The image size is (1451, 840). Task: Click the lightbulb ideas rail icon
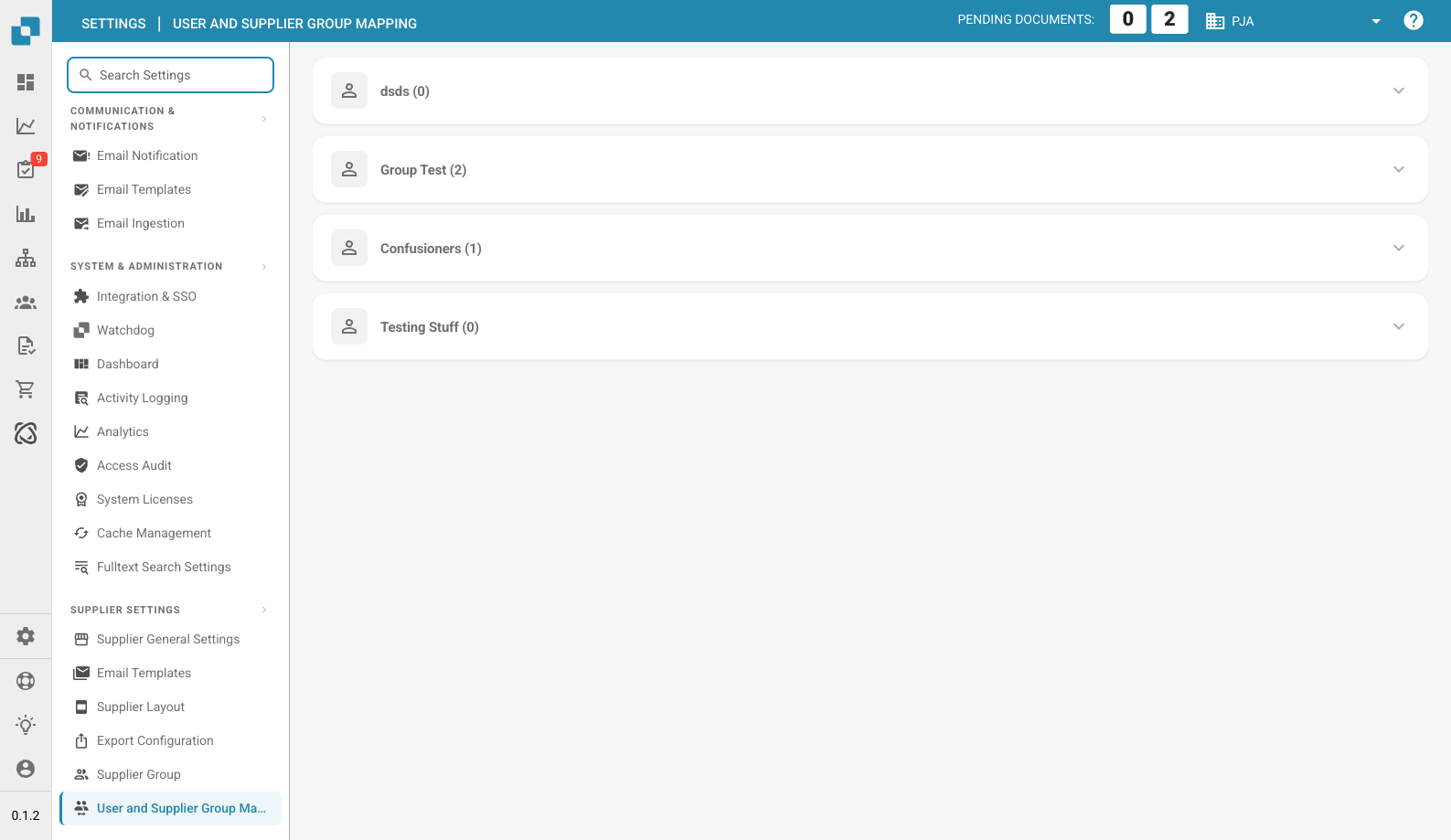click(x=26, y=725)
